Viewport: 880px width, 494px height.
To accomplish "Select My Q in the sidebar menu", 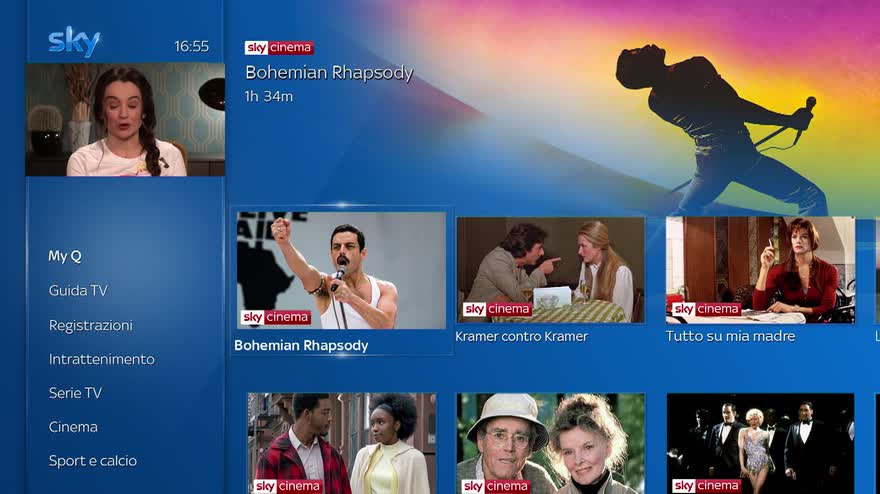I will (x=65, y=257).
